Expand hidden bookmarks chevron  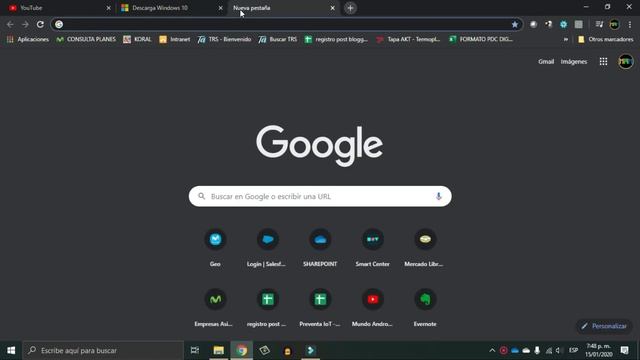pyautogui.click(x=566, y=40)
